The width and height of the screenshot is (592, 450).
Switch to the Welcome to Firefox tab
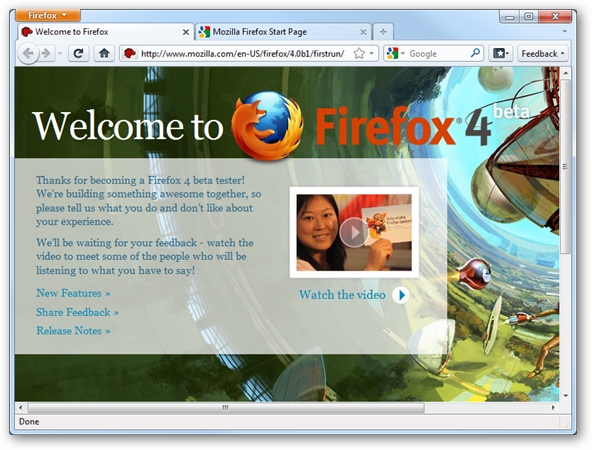pos(106,32)
